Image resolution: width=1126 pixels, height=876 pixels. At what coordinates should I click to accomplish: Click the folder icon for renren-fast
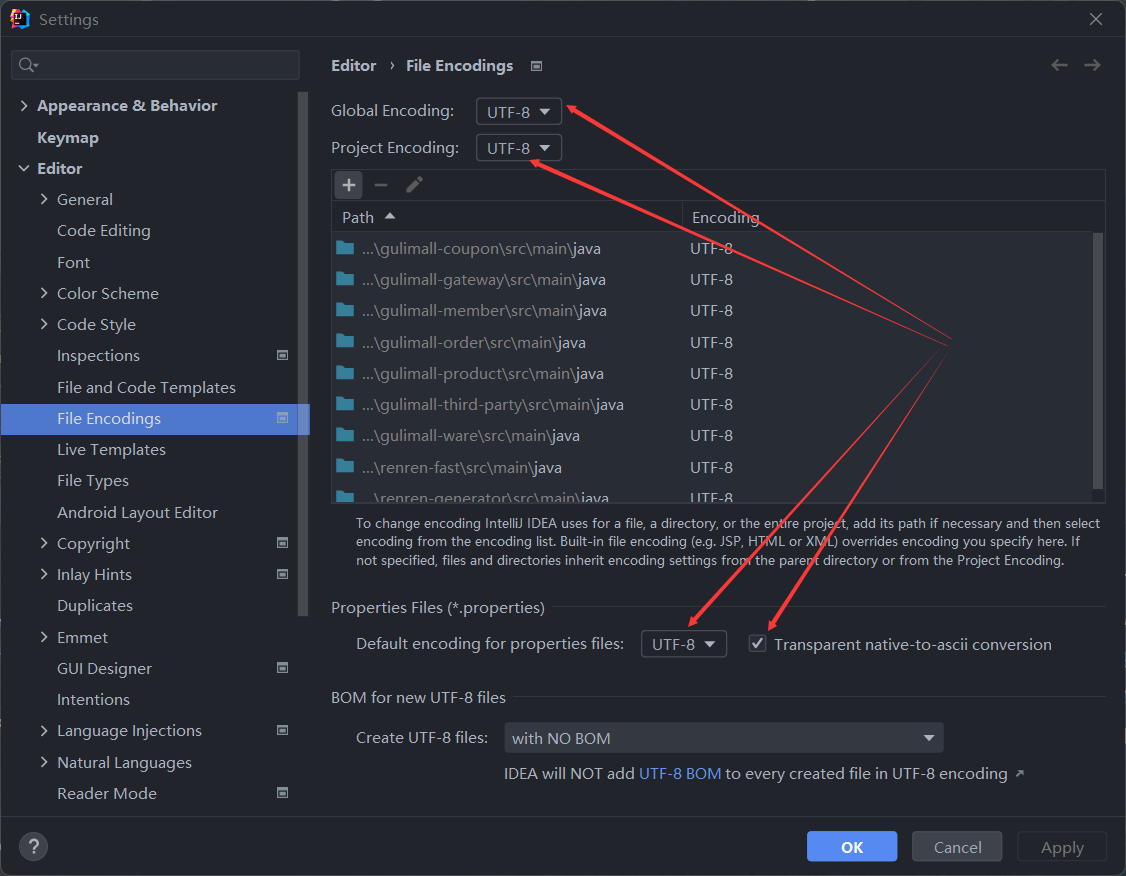(x=345, y=466)
